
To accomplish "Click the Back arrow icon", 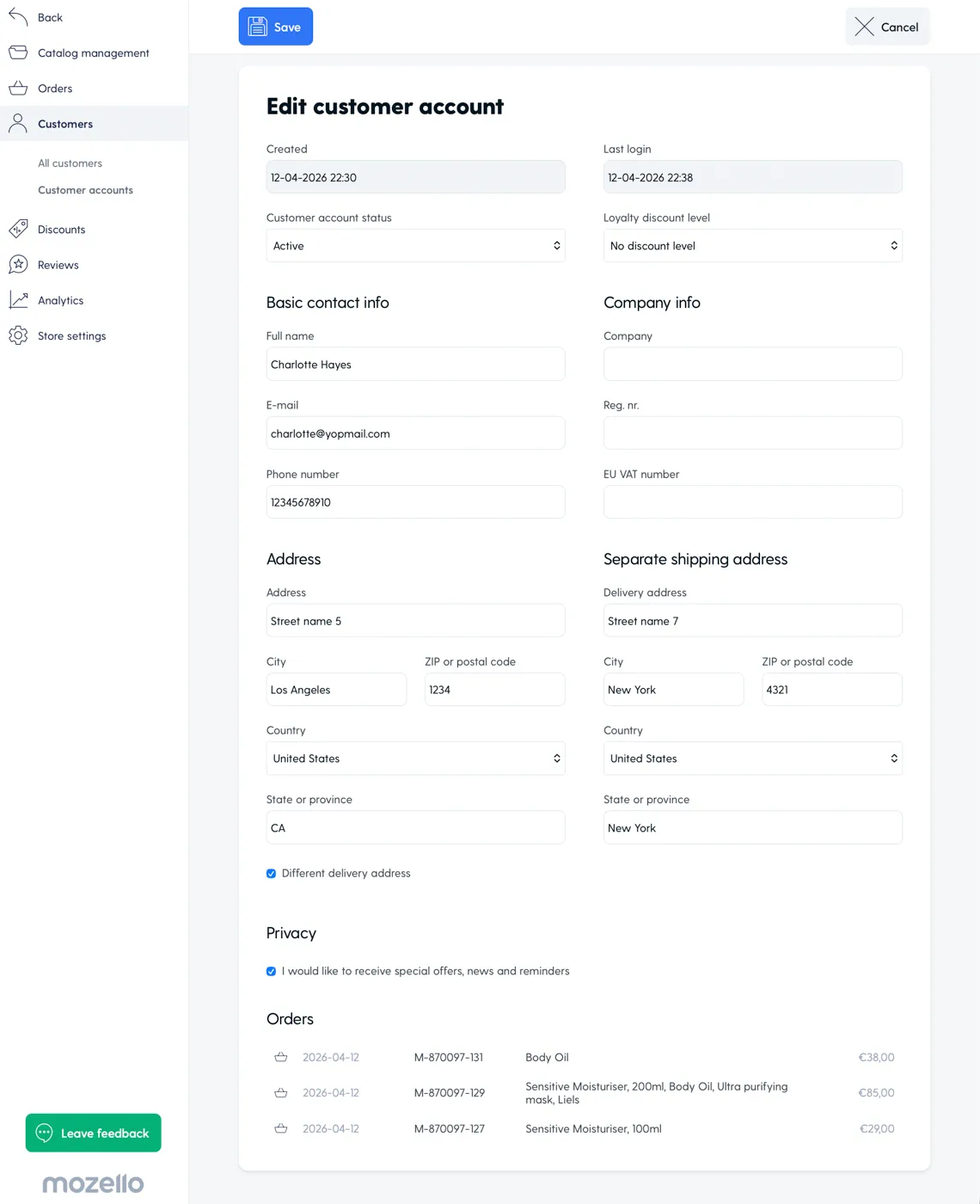I will click(x=18, y=16).
